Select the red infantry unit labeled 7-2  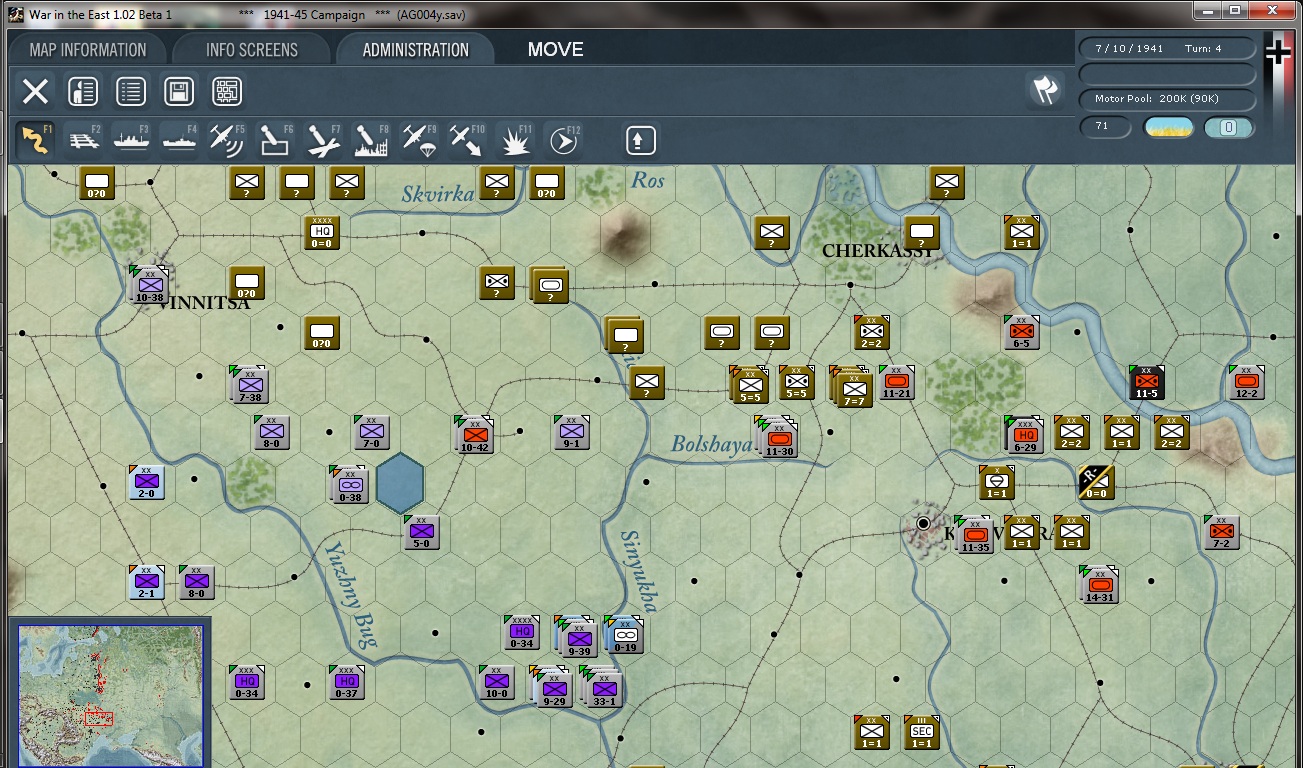(1221, 532)
